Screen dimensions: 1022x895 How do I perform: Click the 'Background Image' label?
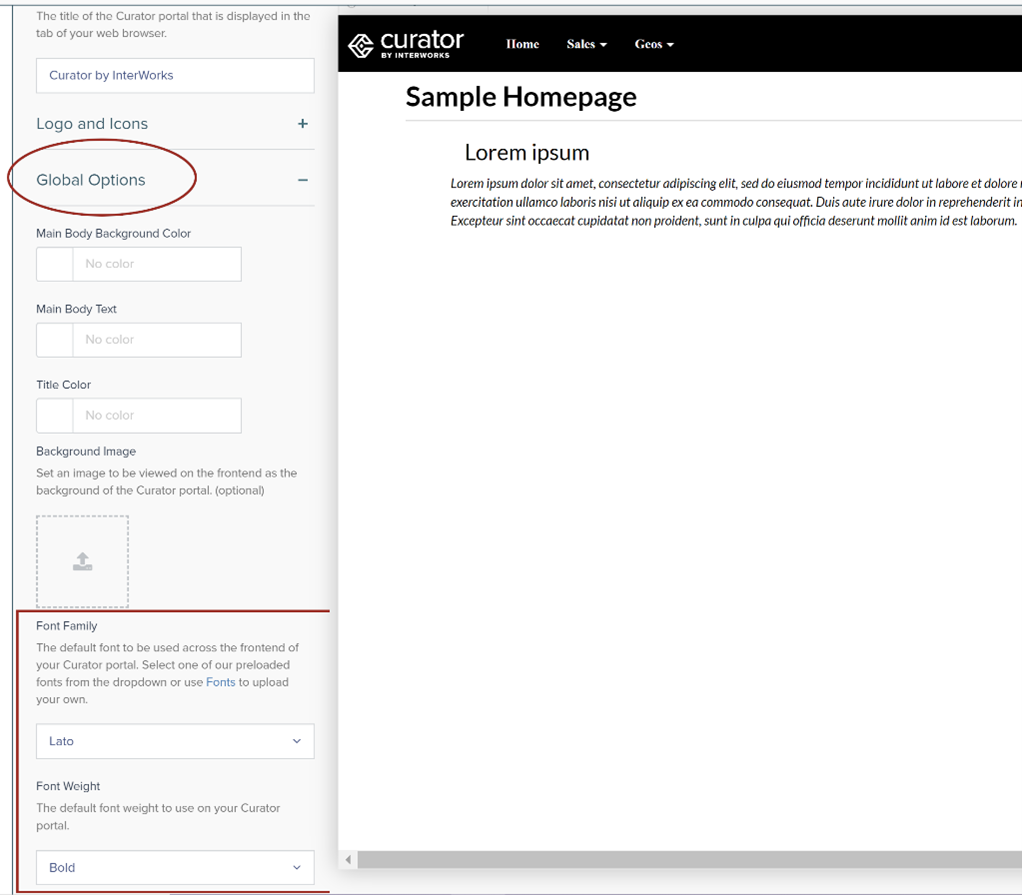86,451
